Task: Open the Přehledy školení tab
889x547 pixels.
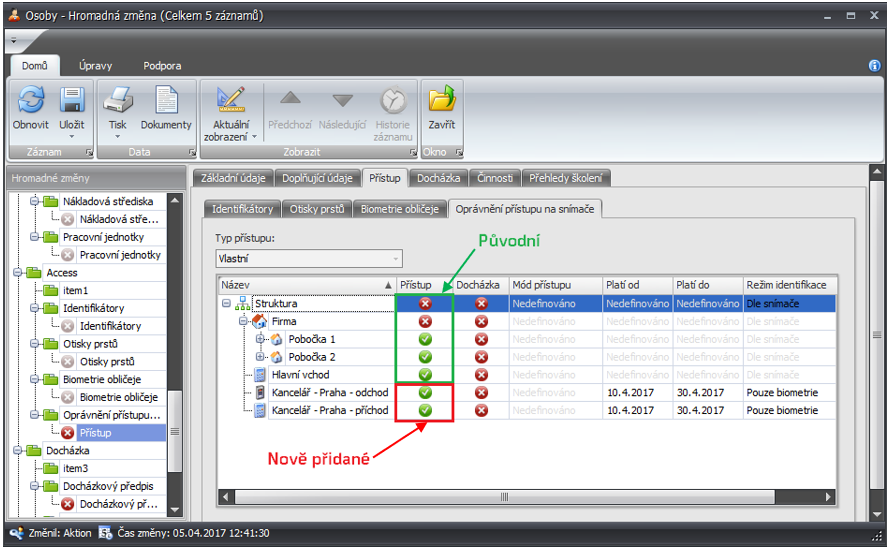Action: coord(566,178)
